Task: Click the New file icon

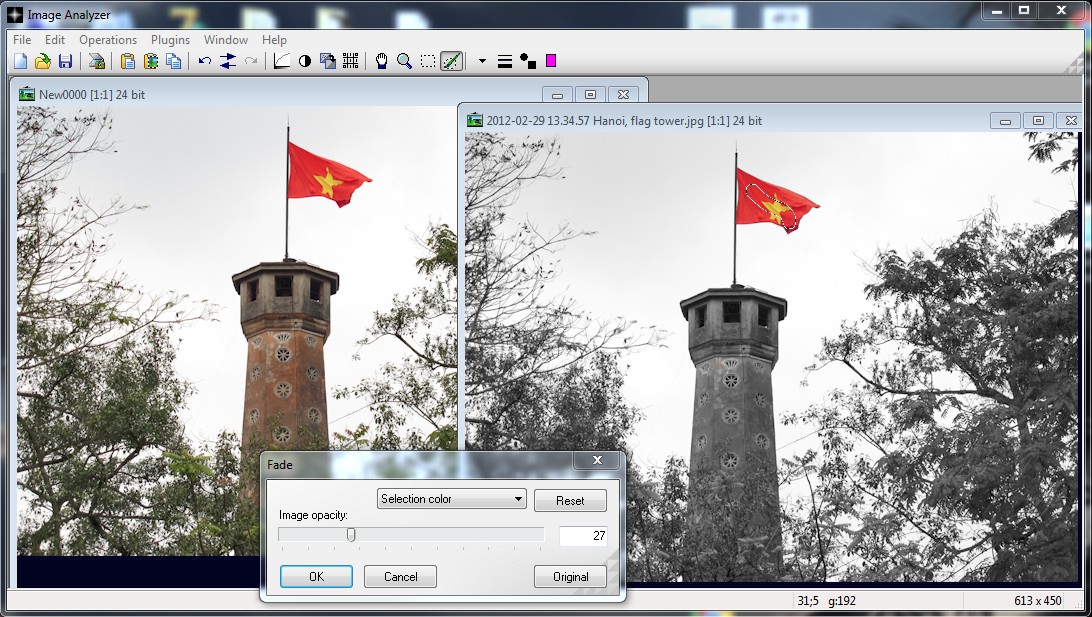Action: (20, 61)
